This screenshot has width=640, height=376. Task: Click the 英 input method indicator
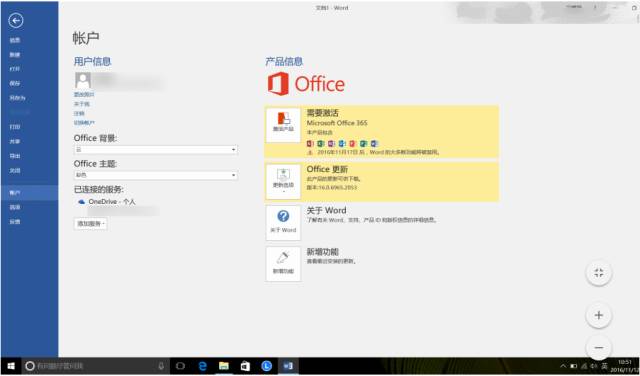(x=604, y=366)
